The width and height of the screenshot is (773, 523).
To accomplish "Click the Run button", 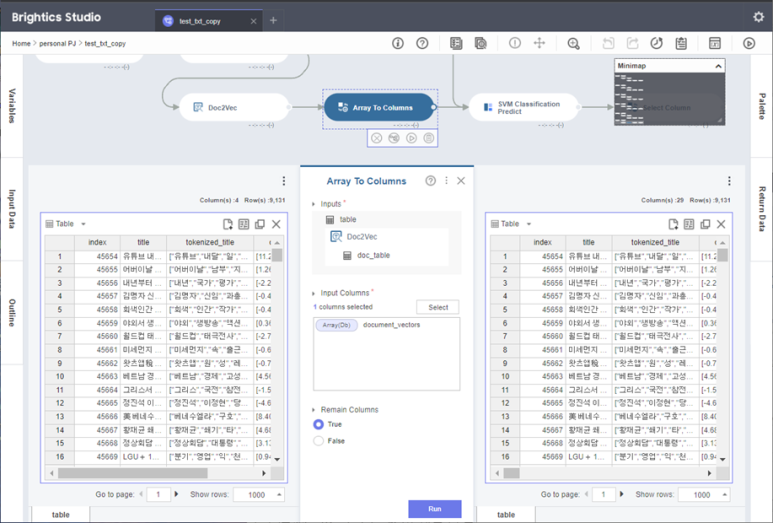I will [435, 509].
